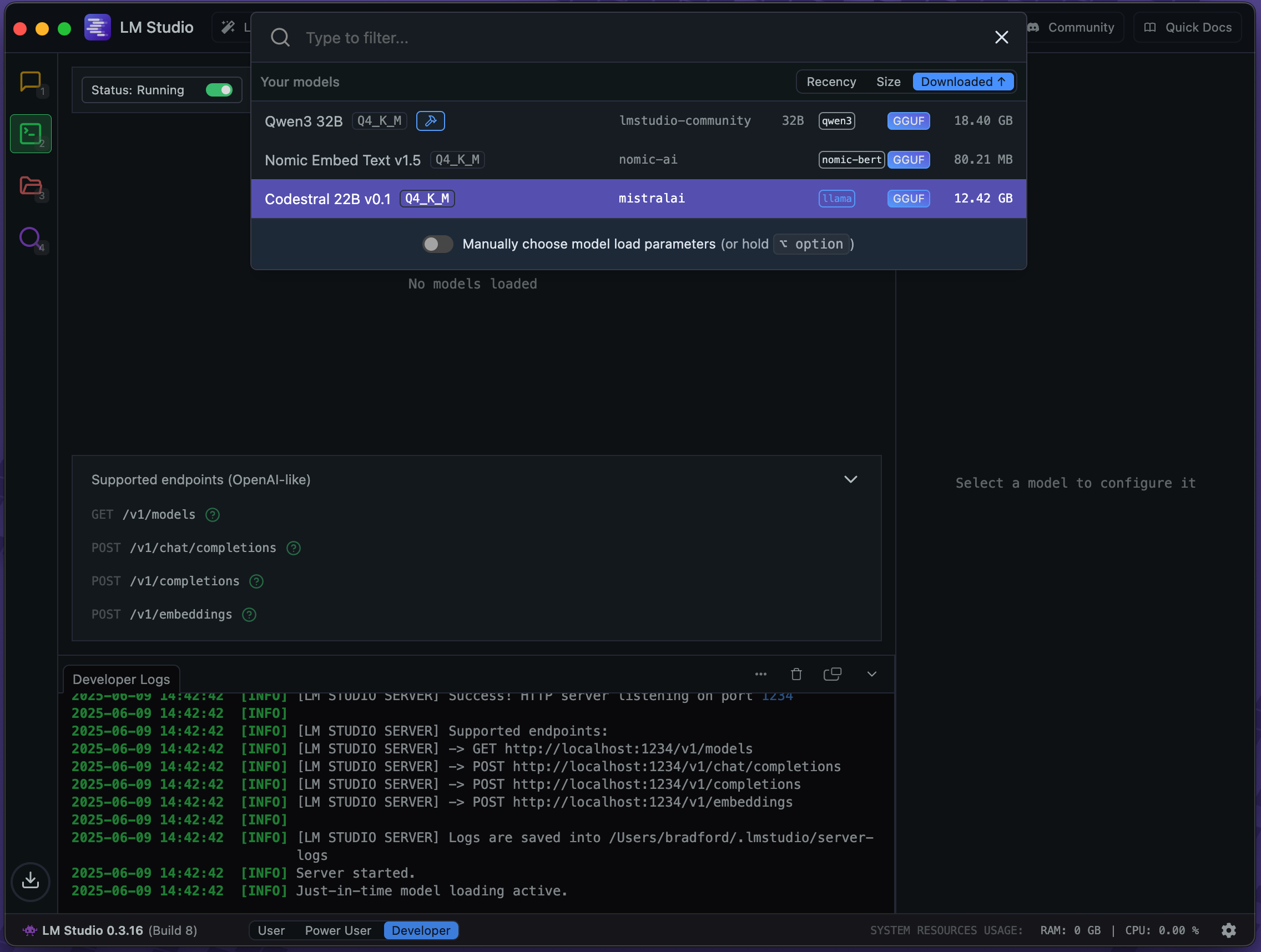Viewport: 1261px width, 952px height.
Task: Show help for POST /v1/chat/completions endpoint
Action: pyautogui.click(x=294, y=548)
